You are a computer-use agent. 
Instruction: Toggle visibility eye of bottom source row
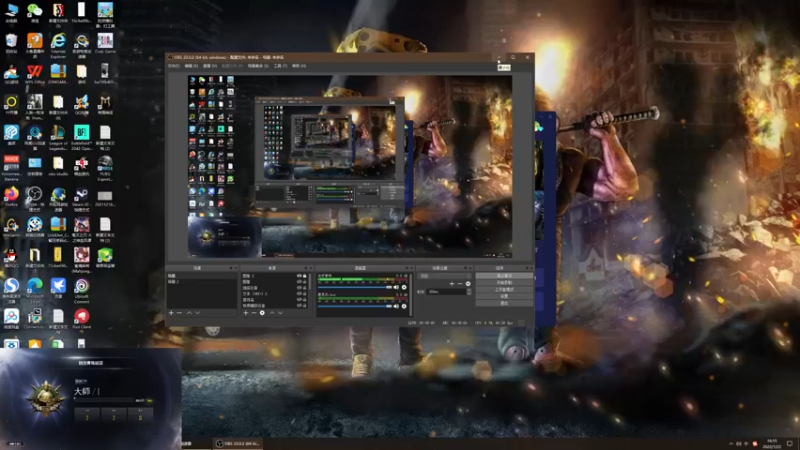(x=299, y=306)
